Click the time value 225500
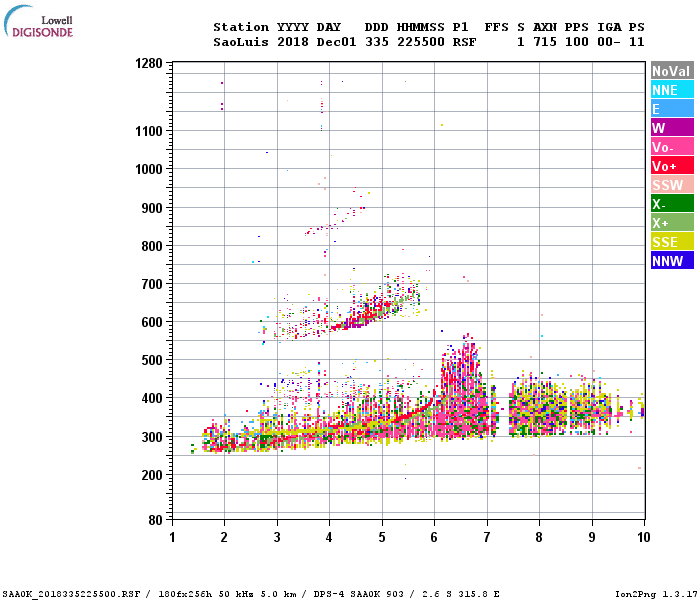The image size is (700, 600). [421, 42]
